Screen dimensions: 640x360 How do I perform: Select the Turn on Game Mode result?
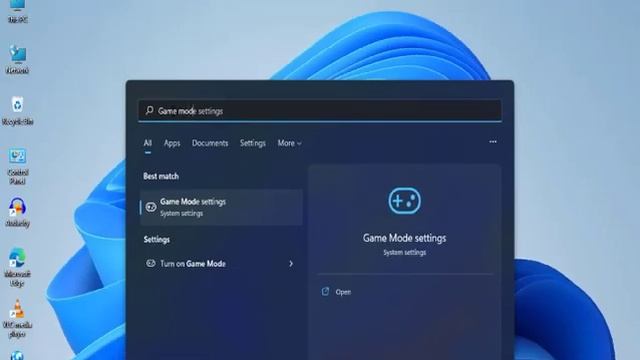pos(221,264)
